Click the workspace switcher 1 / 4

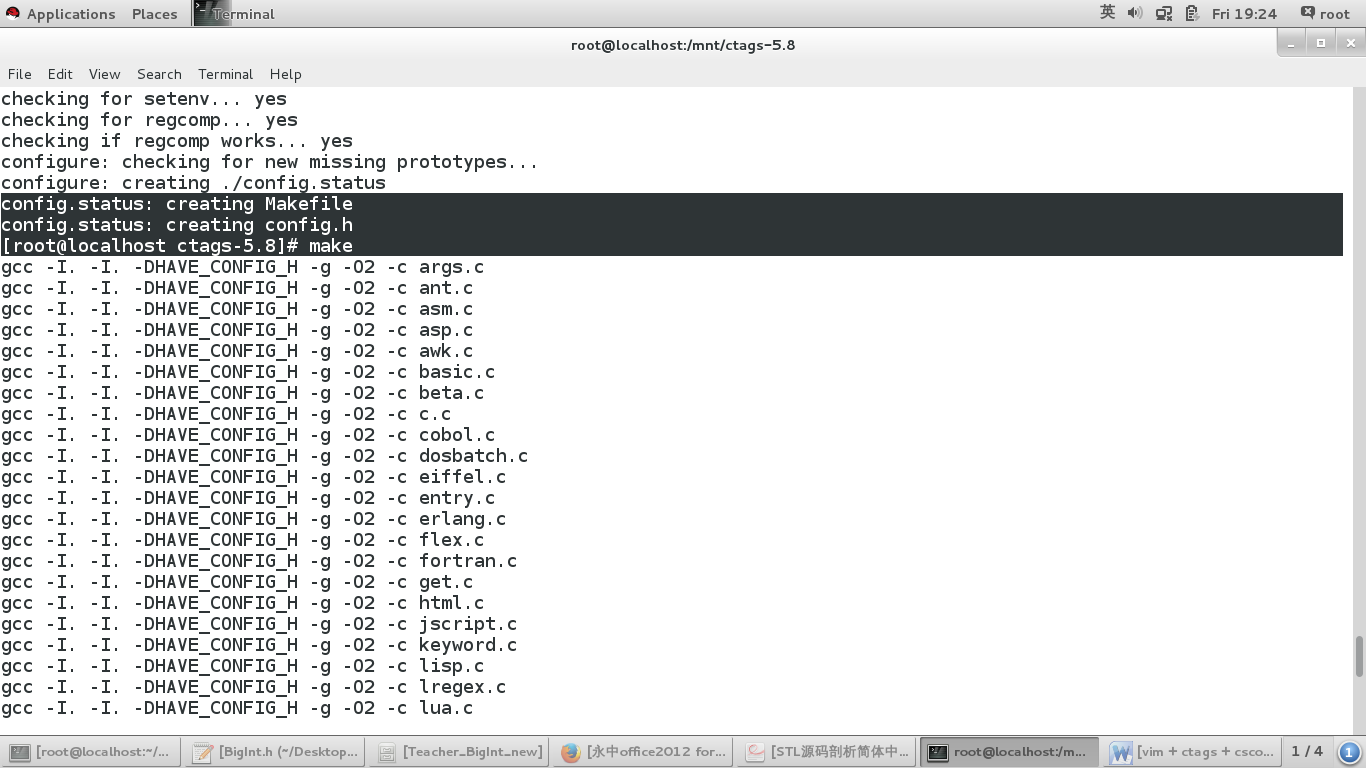pos(1307,751)
